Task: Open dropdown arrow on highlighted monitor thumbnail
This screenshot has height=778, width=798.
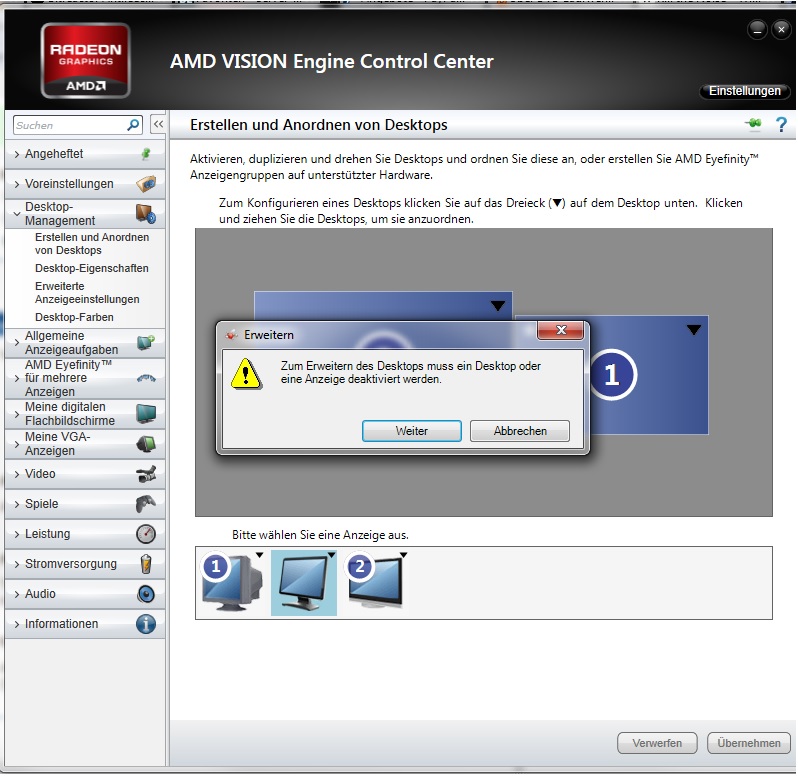Action: coord(331,555)
